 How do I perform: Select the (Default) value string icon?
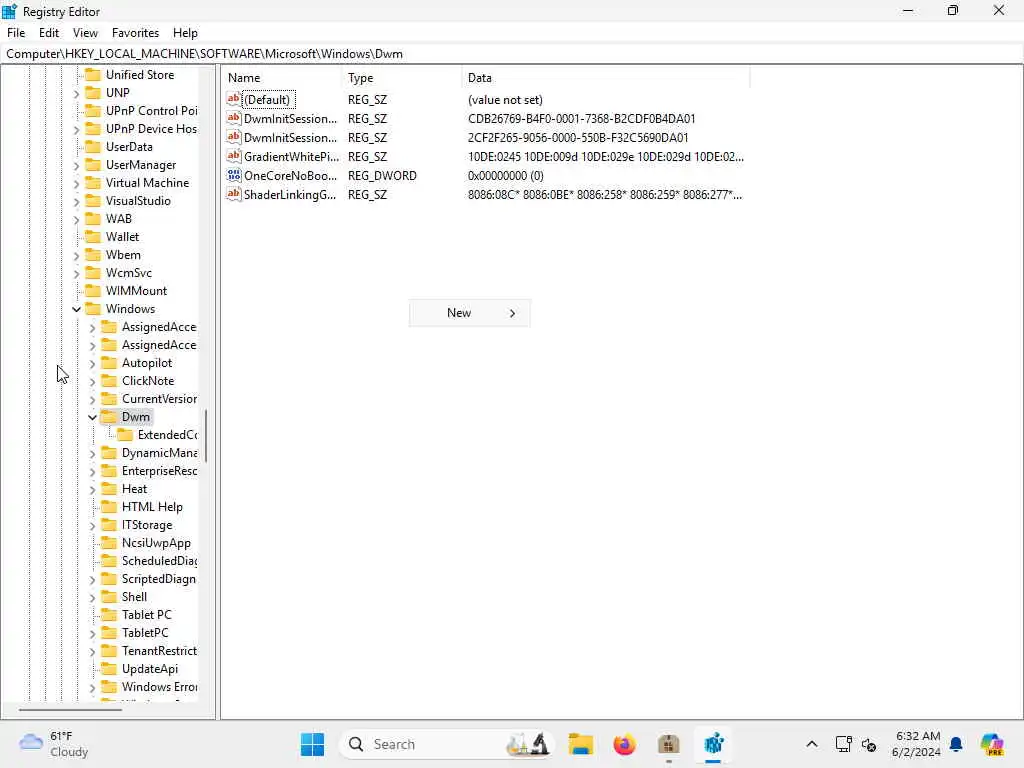coord(234,99)
